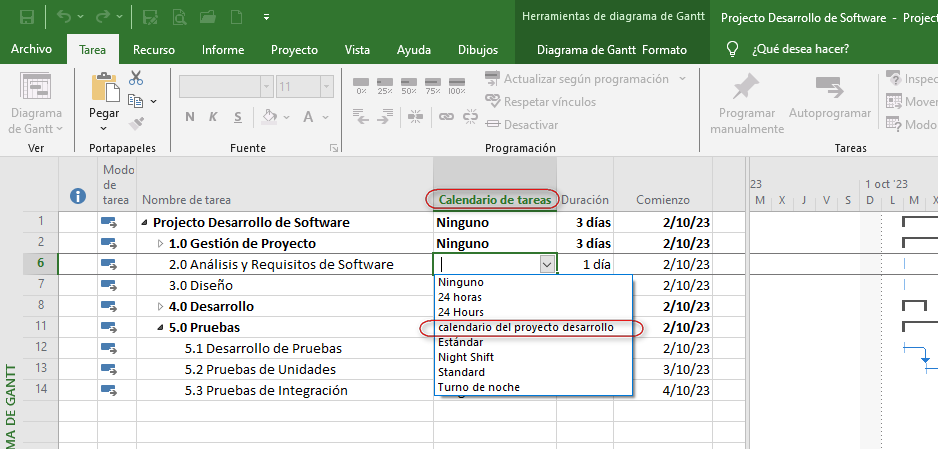This screenshot has height=449, width=938.
Task: Switch to the Recurso ribbon tab
Action: point(153,49)
